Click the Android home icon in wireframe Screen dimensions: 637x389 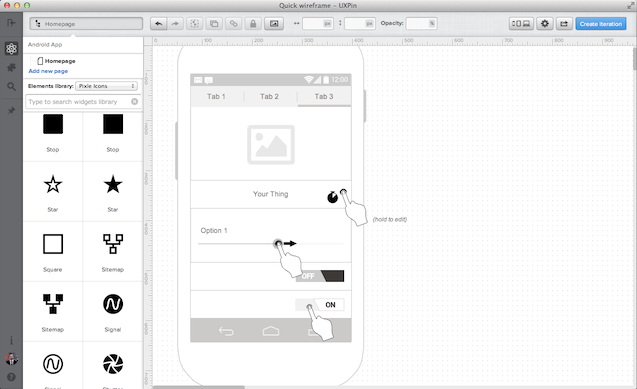pos(271,331)
